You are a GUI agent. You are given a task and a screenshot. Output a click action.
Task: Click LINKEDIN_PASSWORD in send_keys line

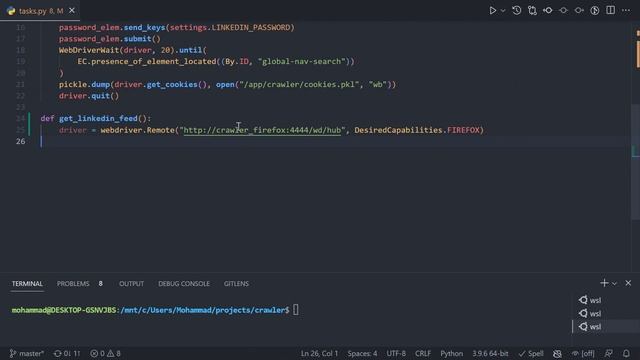point(251,27)
